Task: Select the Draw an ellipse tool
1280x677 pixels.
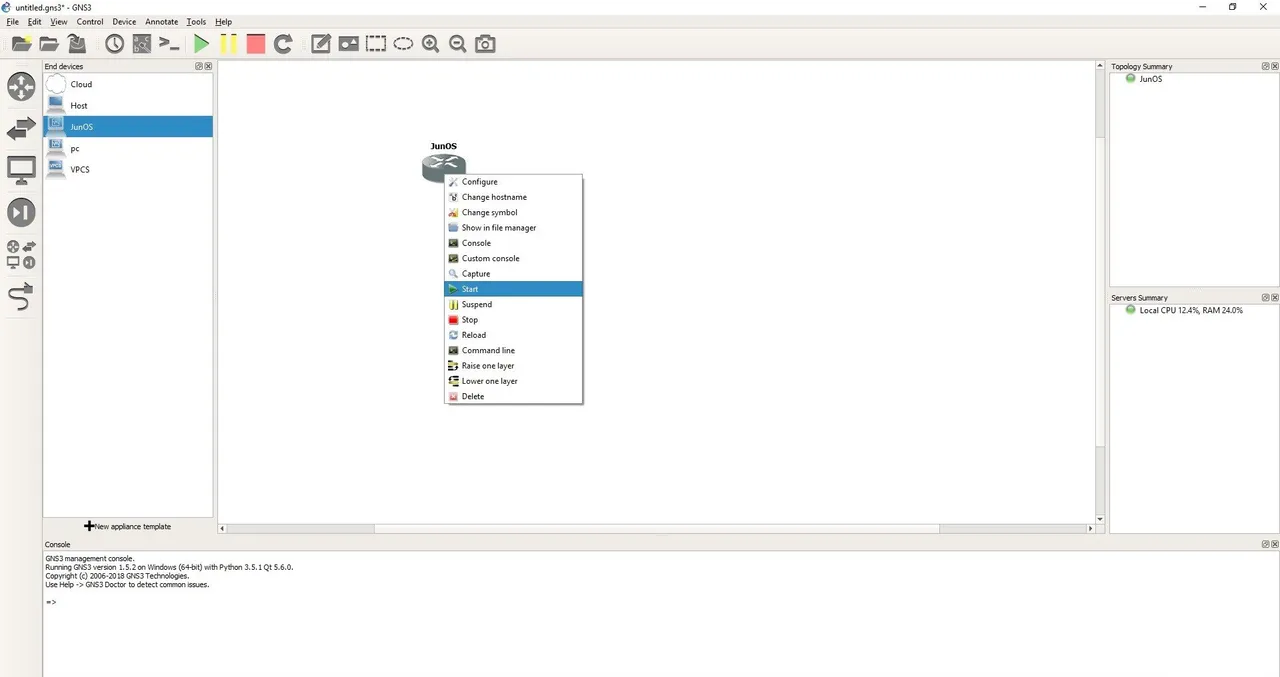Action: 403,44
